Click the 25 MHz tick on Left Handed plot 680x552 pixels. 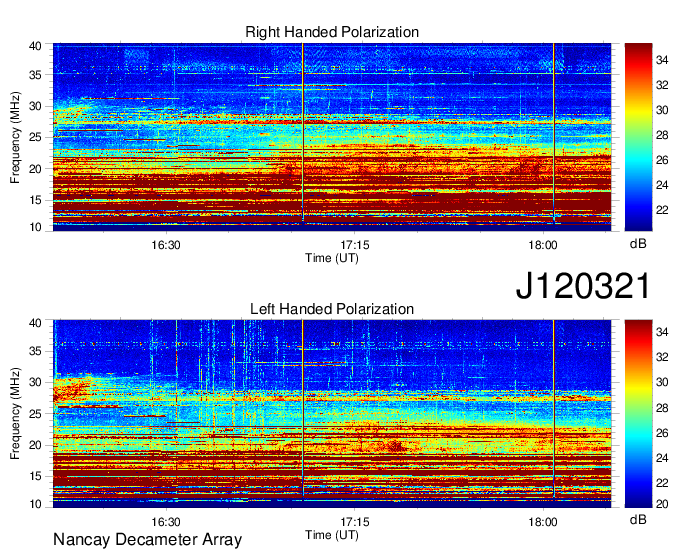[x=35, y=414]
